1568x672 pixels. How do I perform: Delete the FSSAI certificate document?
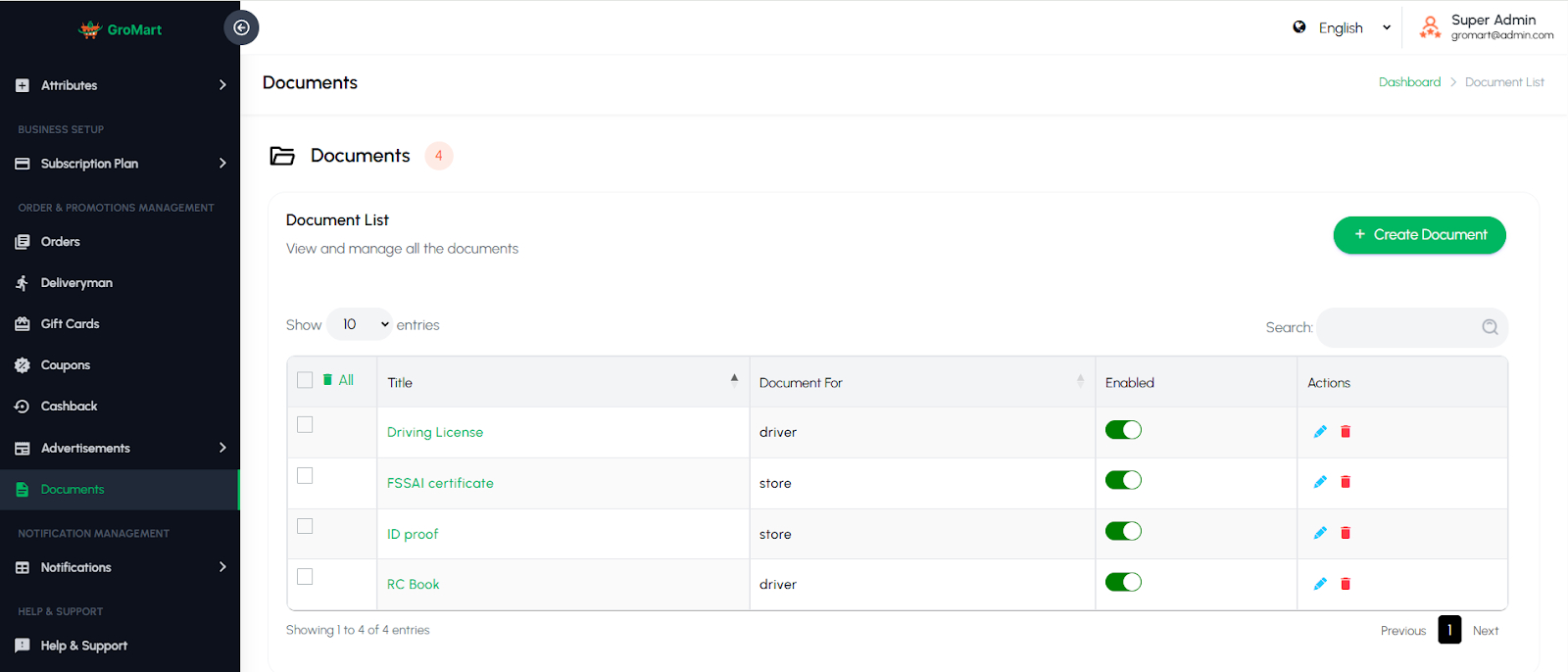pyautogui.click(x=1346, y=482)
